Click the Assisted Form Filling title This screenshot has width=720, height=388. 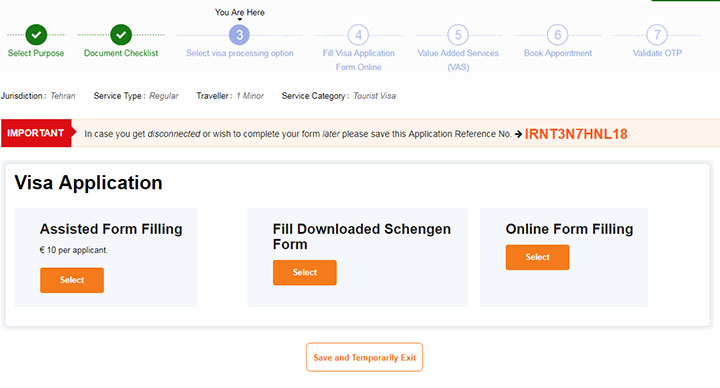[x=111, y=229]
